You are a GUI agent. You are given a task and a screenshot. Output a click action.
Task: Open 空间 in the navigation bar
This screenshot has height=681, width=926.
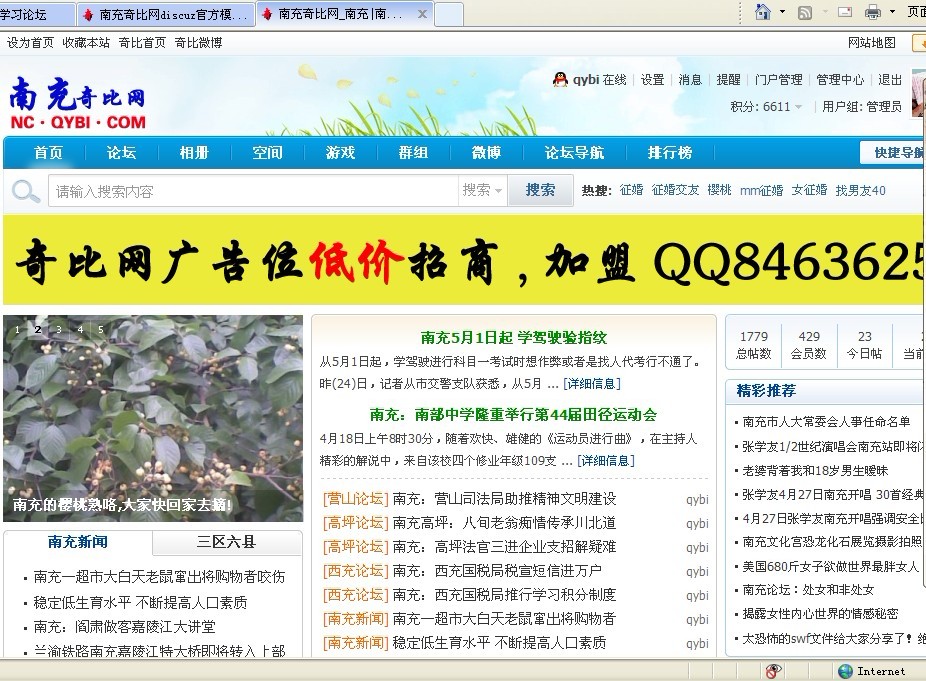268,153
